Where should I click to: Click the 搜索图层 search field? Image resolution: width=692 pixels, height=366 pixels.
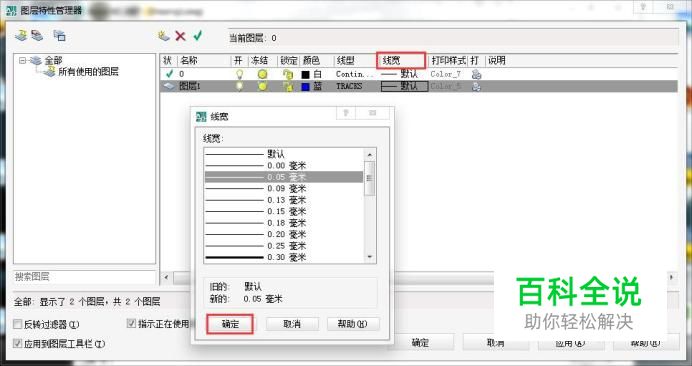coord(85,277)
